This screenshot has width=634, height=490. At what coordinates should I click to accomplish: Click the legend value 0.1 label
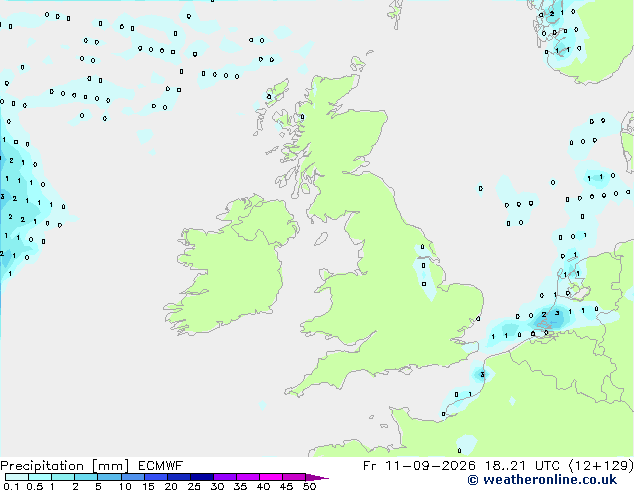pos(11,486)
